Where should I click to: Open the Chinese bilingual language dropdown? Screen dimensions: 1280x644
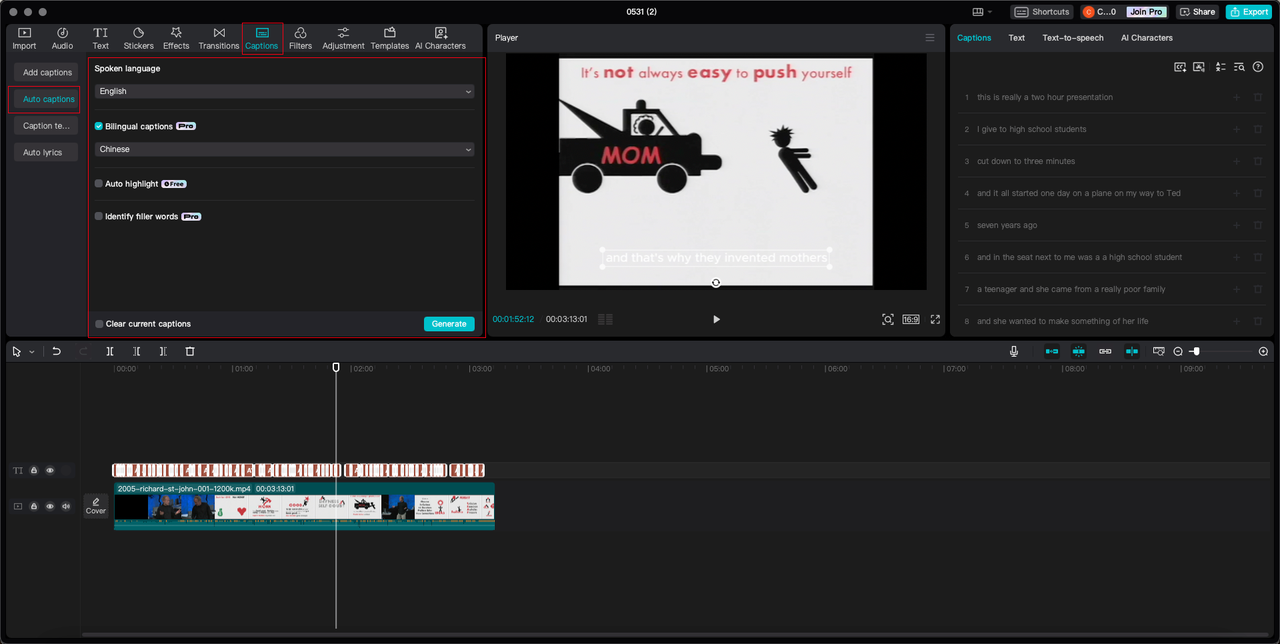pos(284,149)
